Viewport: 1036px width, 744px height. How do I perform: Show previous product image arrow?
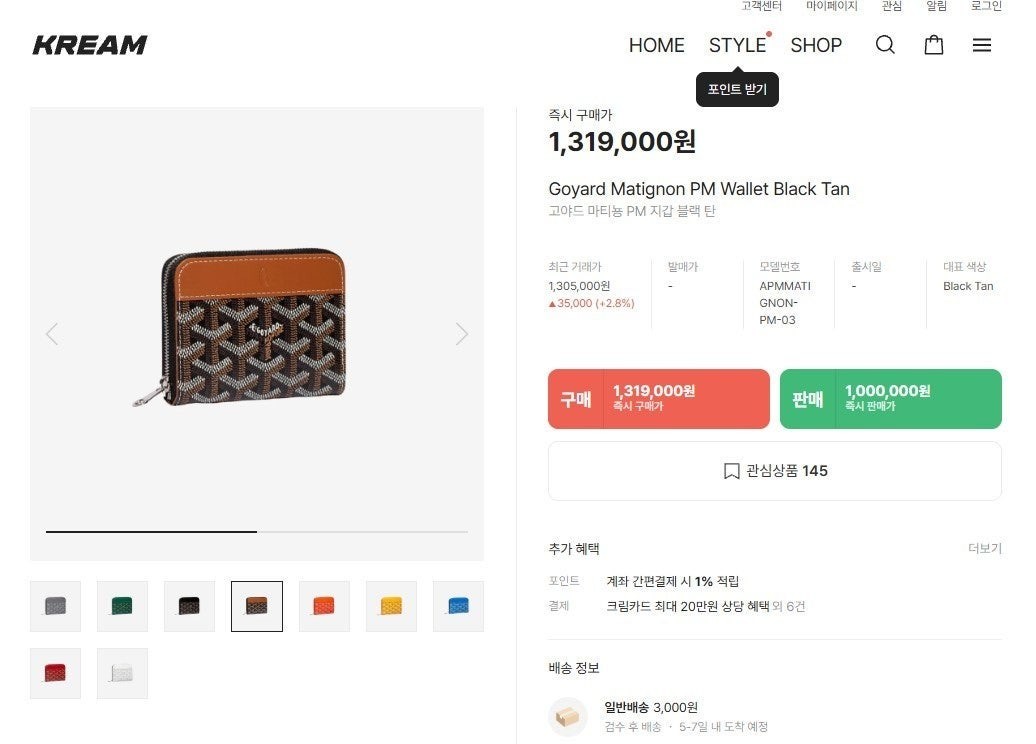point(52,334)
